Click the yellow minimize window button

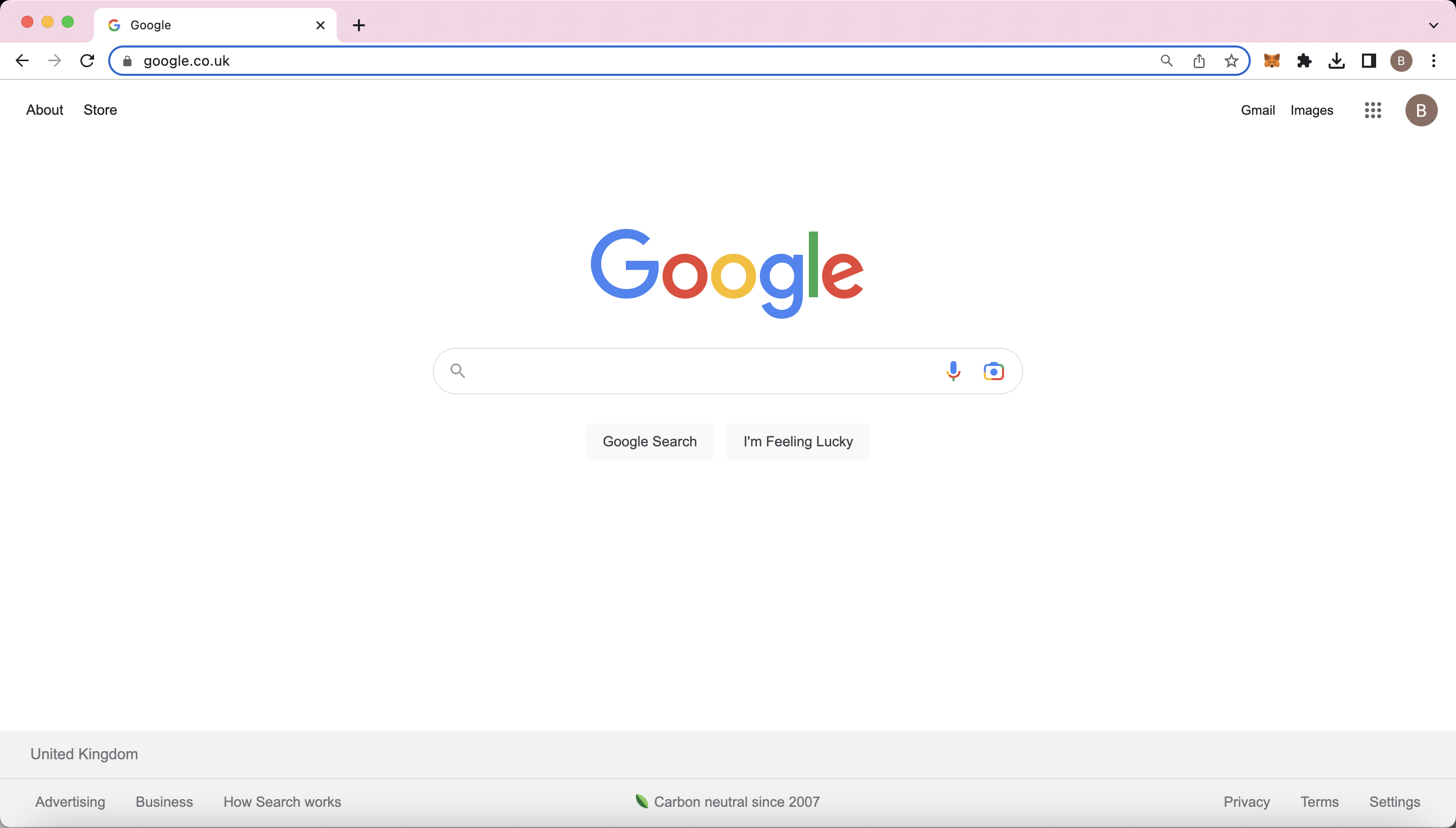click(x=47, y=22)
